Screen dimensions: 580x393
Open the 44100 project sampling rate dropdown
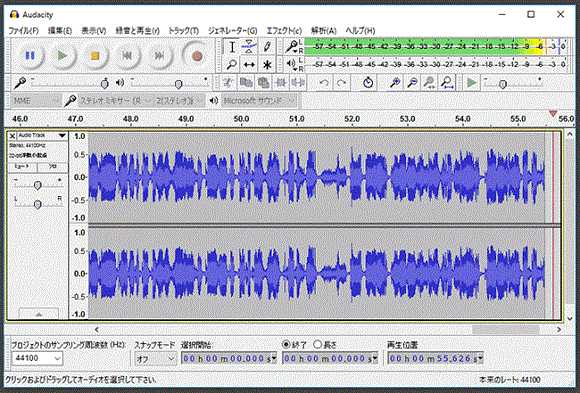coord(37,358)
